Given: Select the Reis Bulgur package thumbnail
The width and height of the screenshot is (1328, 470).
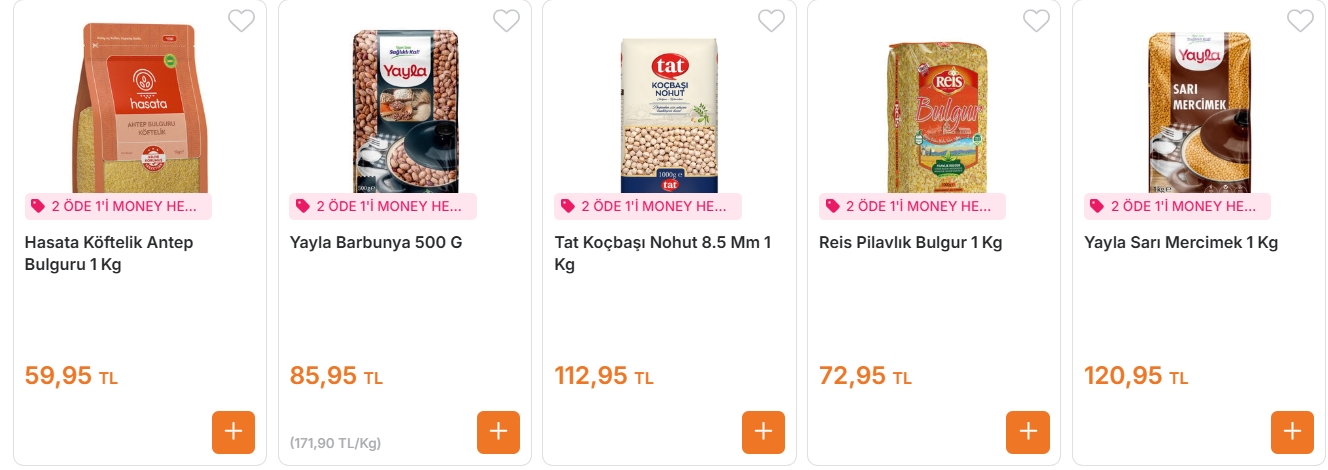Looking at the screenshot, I should tap(934, 110).
